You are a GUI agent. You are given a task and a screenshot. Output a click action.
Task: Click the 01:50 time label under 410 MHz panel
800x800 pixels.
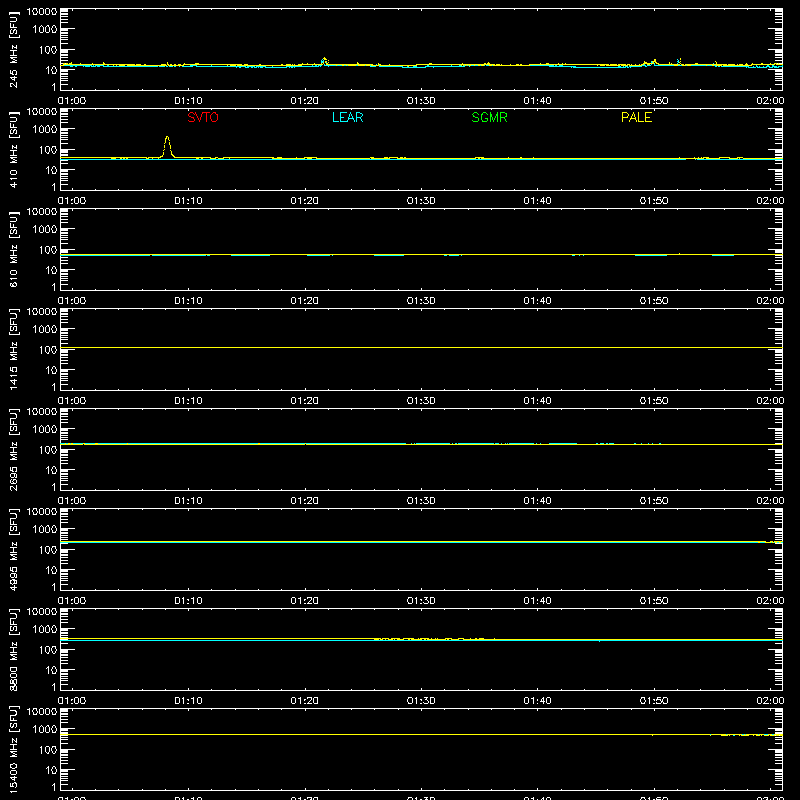click(x=654, y=201)
